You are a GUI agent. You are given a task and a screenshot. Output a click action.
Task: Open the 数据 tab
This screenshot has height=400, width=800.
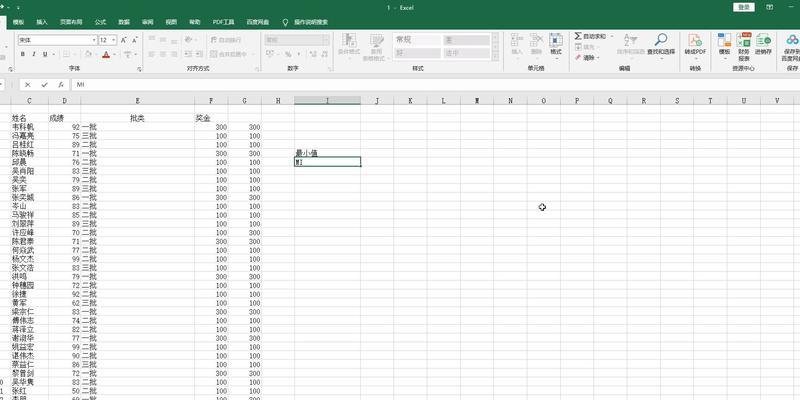click(124, 22)
